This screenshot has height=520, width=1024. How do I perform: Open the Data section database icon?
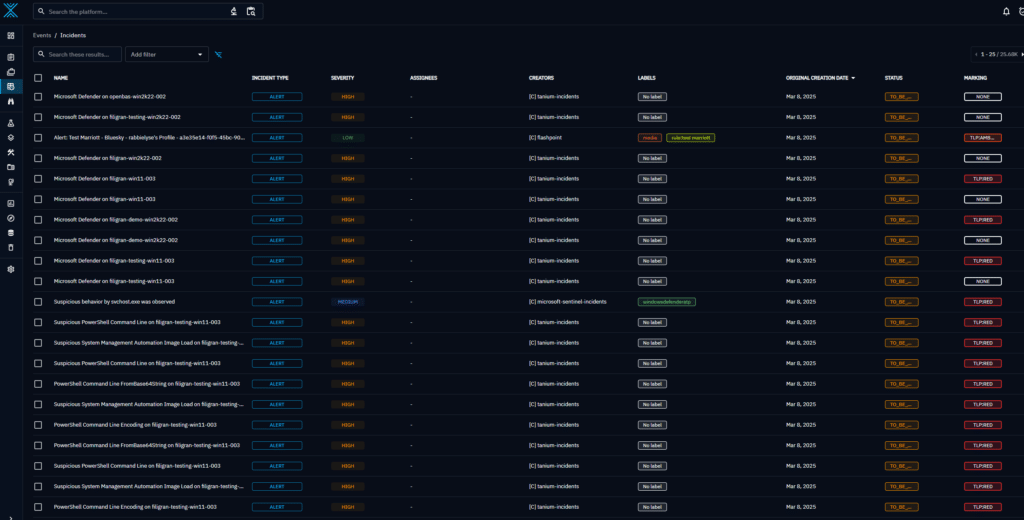[11, 232]
